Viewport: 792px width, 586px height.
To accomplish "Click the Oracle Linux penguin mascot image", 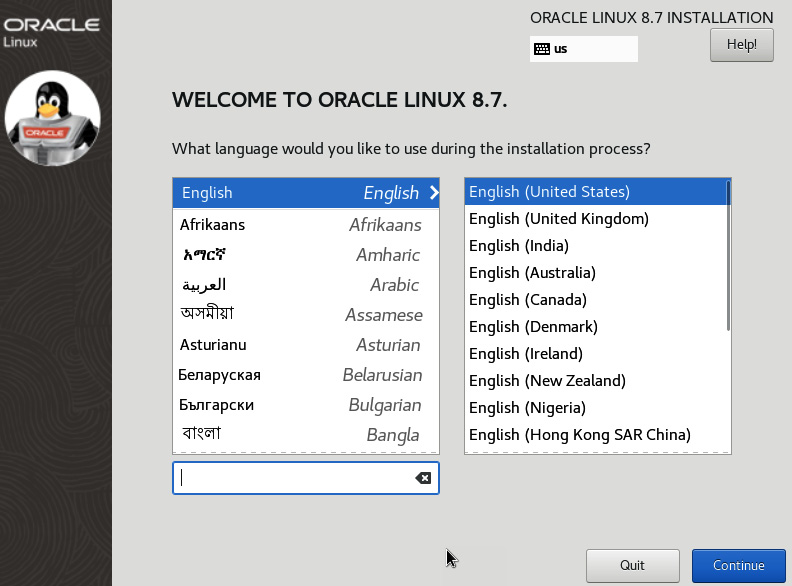I will [53, 118].
